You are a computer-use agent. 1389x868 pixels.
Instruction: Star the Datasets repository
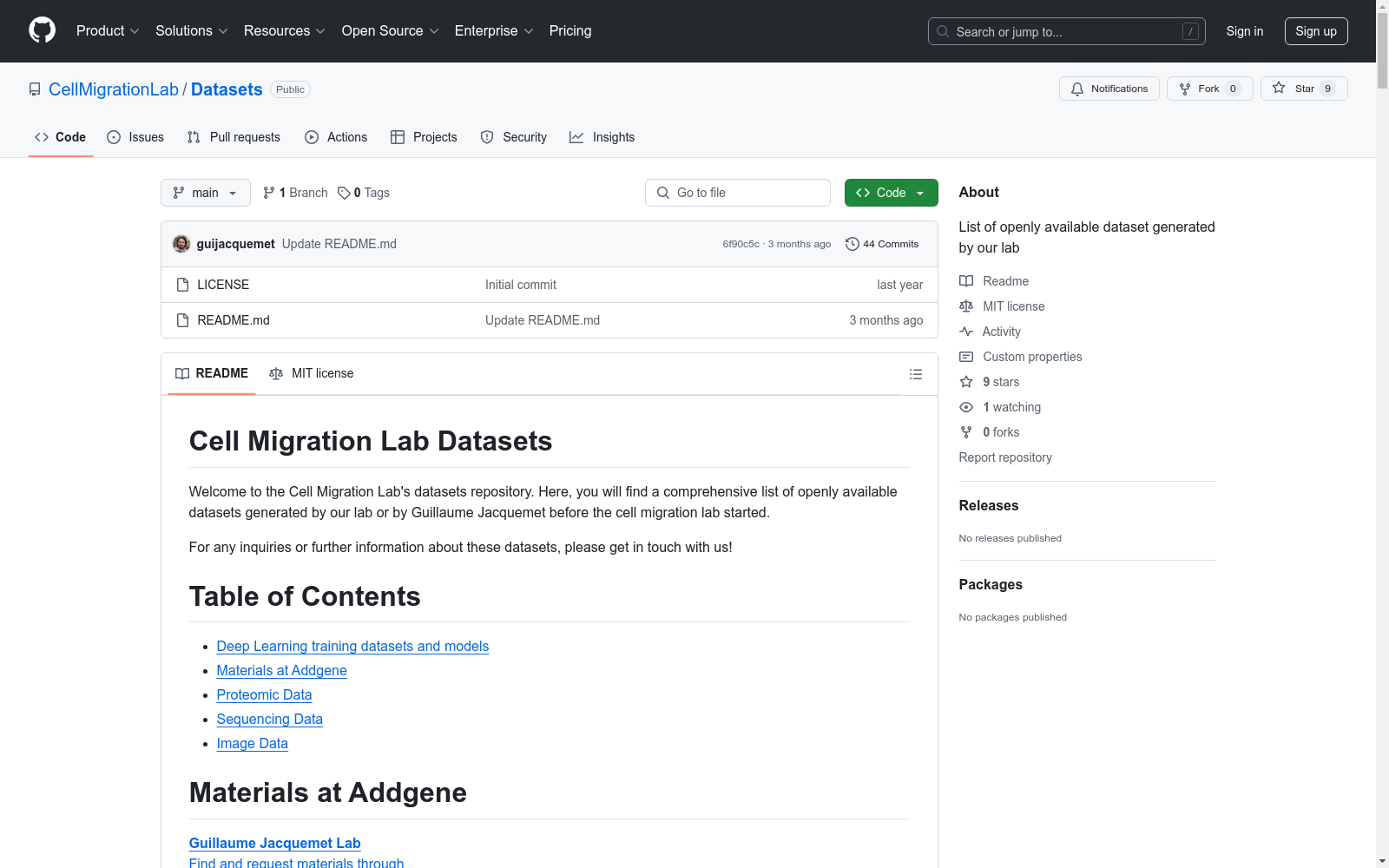pos(1304,89)
